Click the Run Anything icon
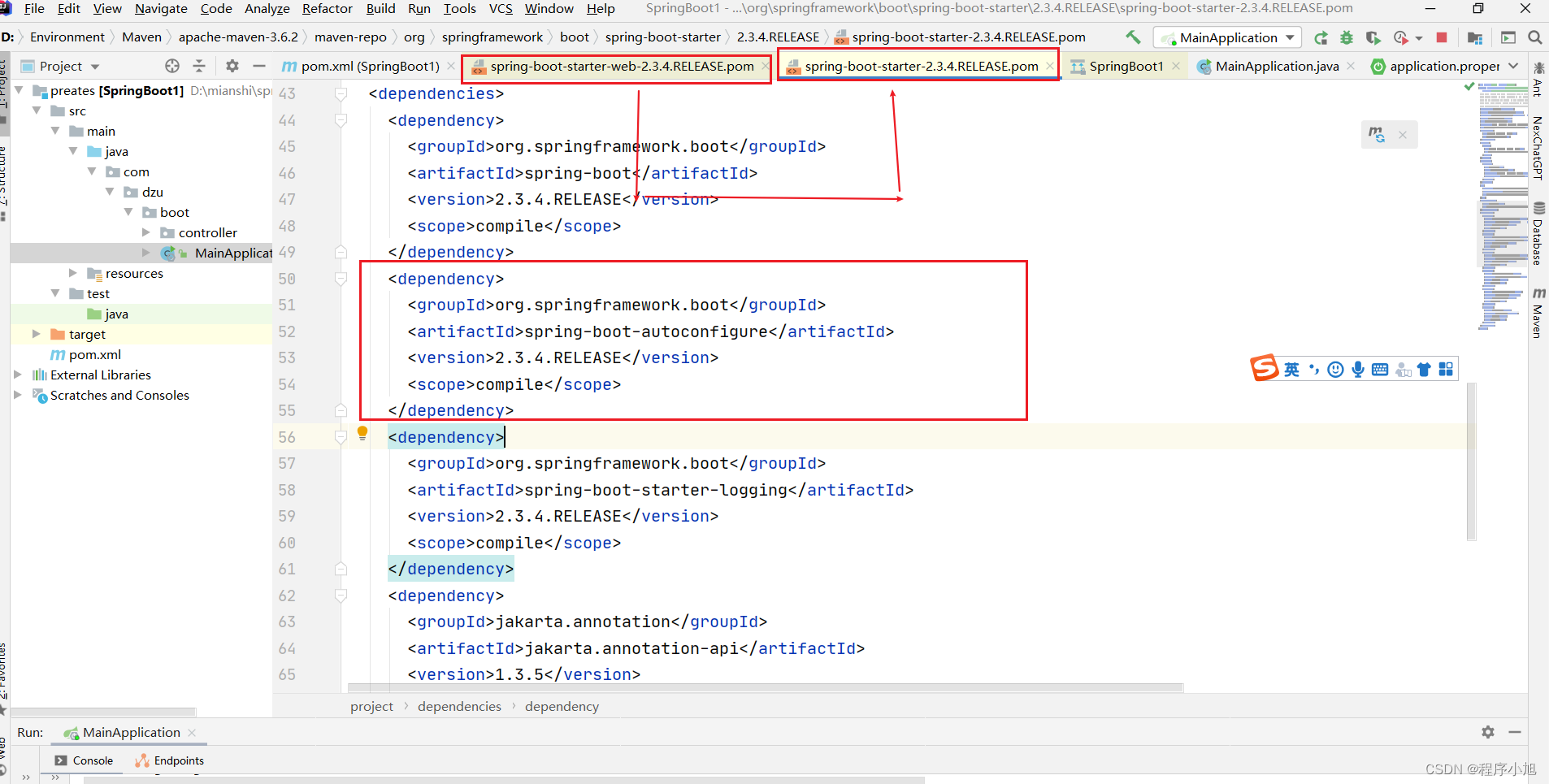Screen dimensions: 1549x784 [1508, 37]
